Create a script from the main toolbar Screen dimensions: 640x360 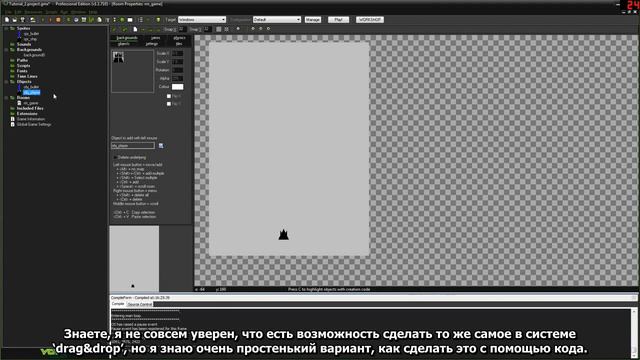pos(99,20)
